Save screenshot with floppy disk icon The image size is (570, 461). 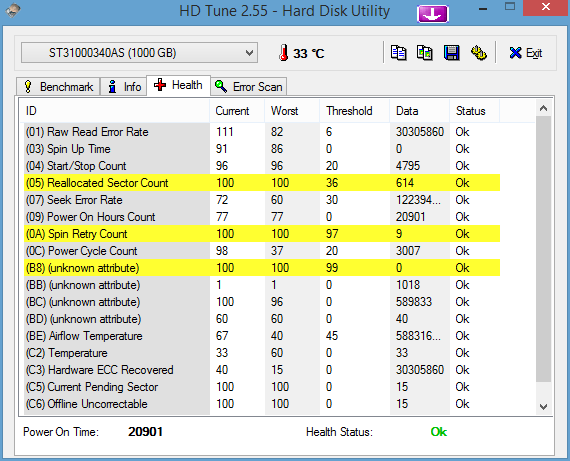[451, 53]
